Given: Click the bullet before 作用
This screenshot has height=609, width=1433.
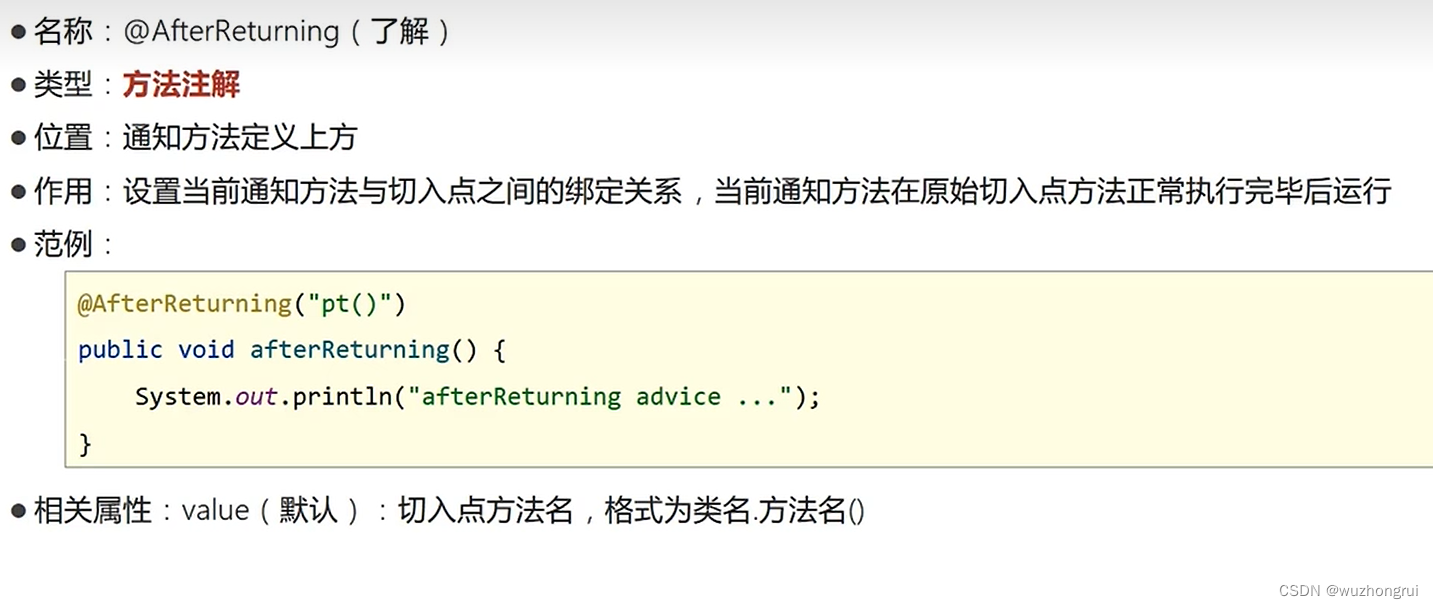Looking at the screenshot, I should tap(18, 190).
